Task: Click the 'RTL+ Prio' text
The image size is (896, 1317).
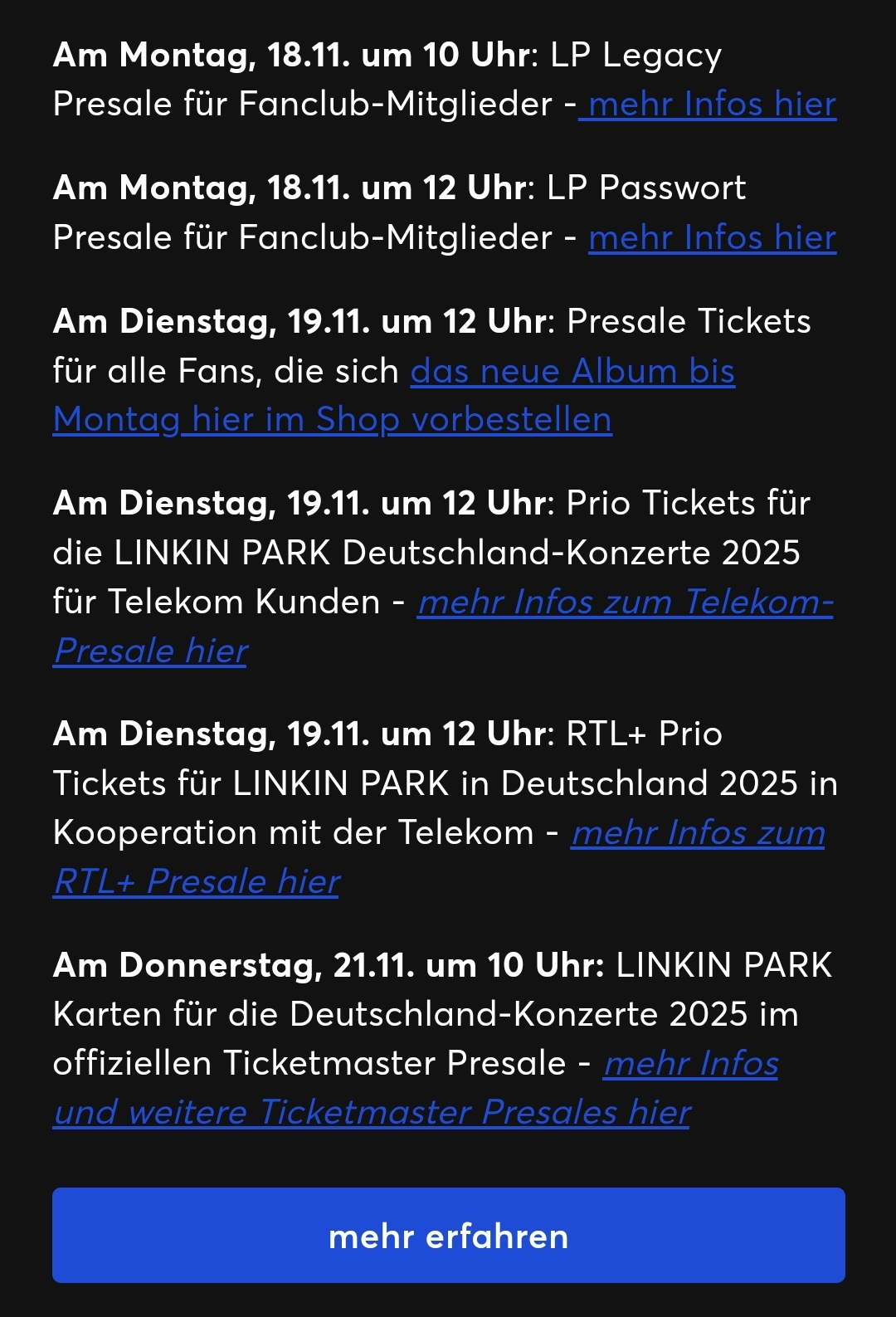Action: [x=644, y=734]
